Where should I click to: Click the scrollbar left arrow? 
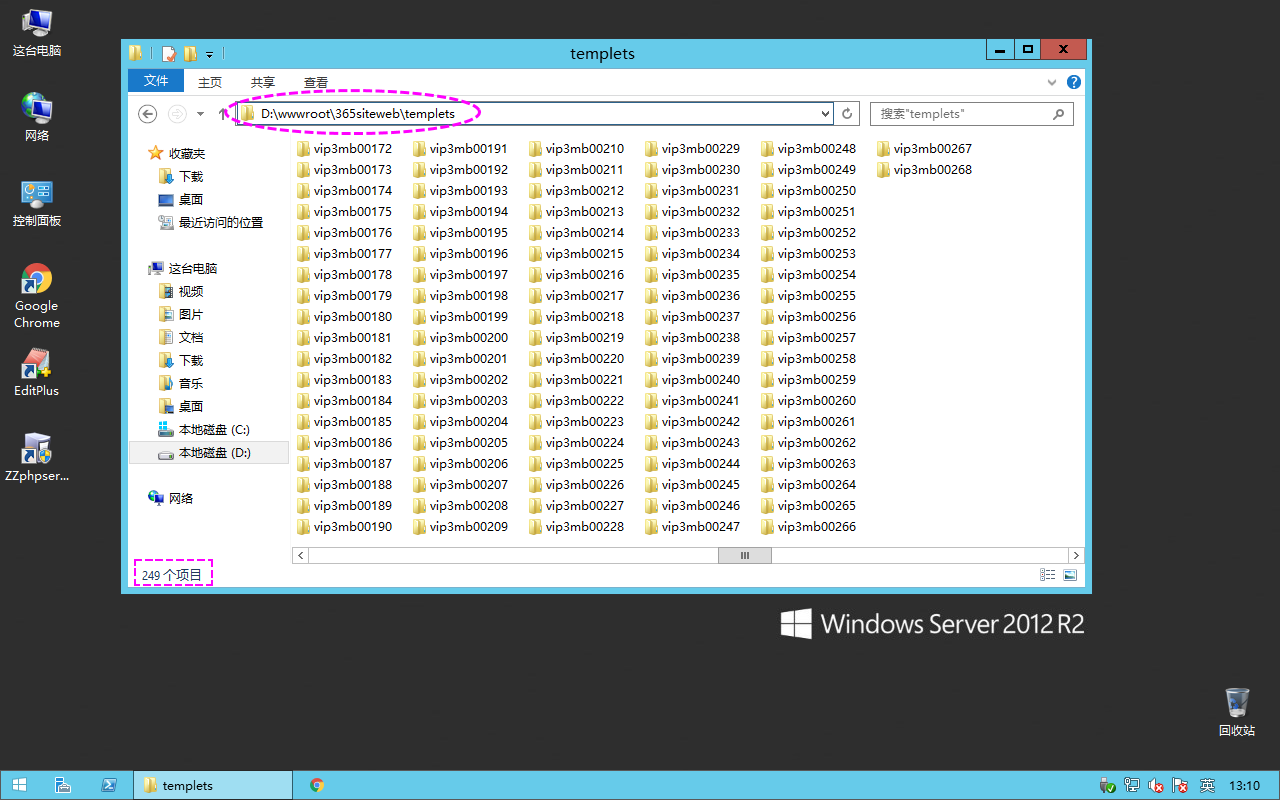pos(300,555)
